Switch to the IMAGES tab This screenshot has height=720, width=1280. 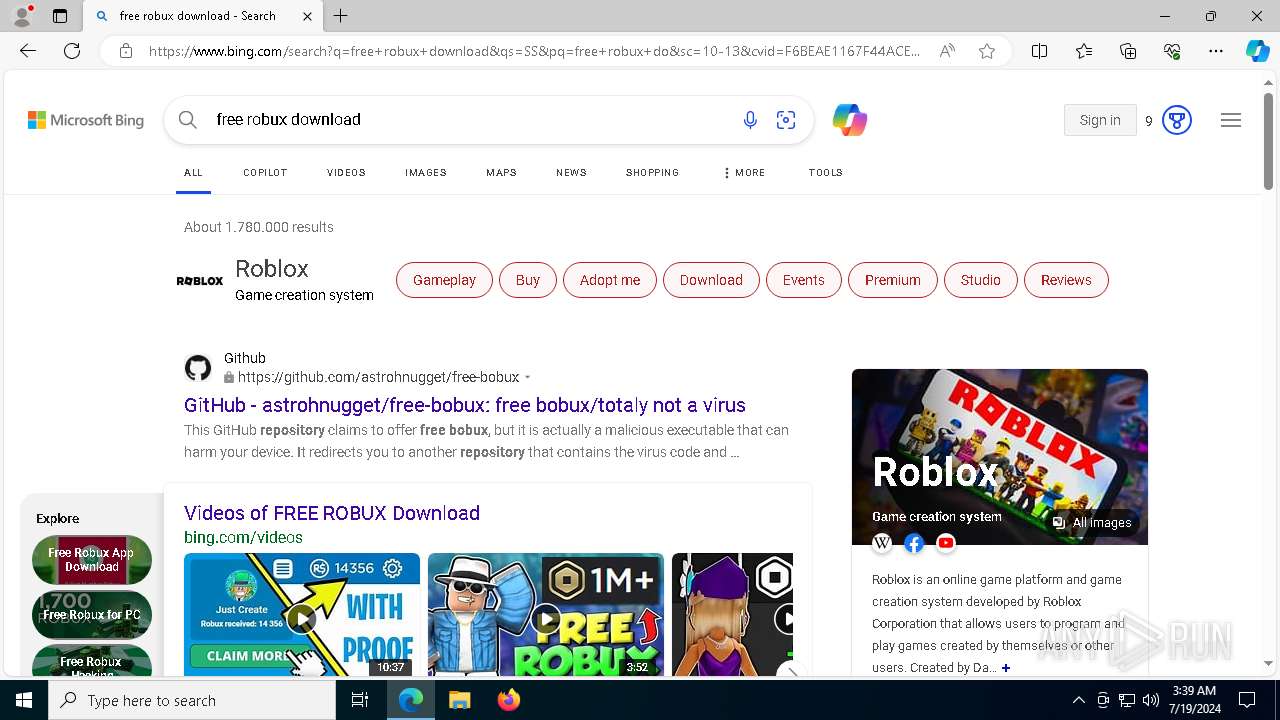tap(426, 173)
